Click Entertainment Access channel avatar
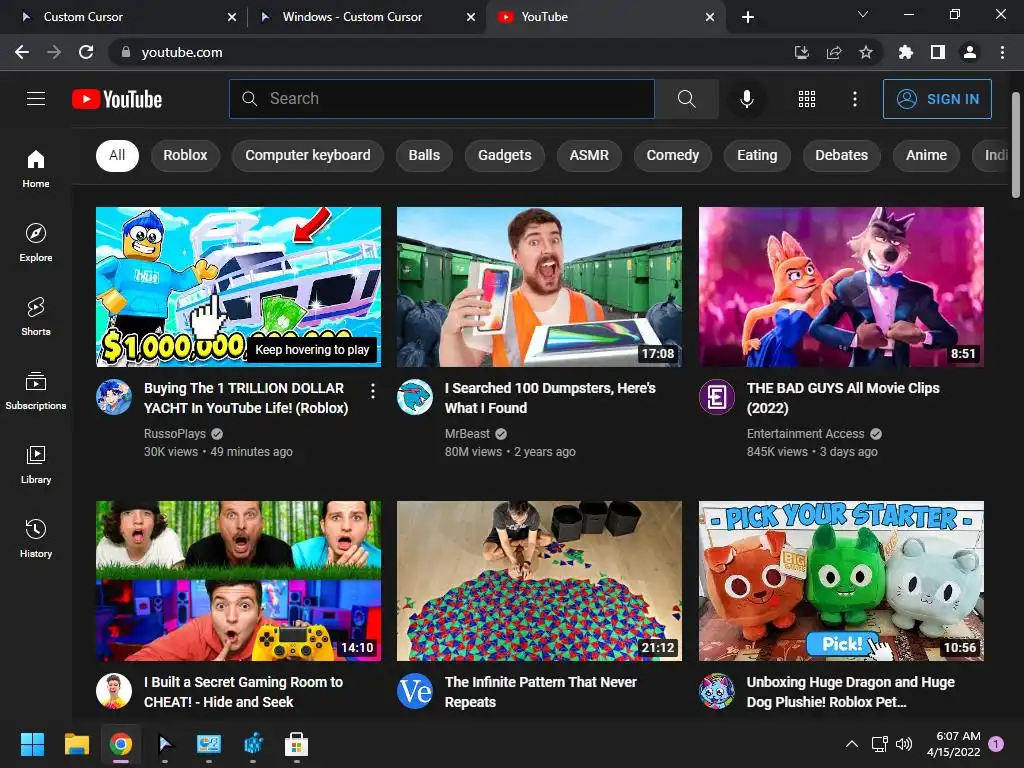Image resolution: width=1024 pixels, height=768 pixels. pos(716,397)
